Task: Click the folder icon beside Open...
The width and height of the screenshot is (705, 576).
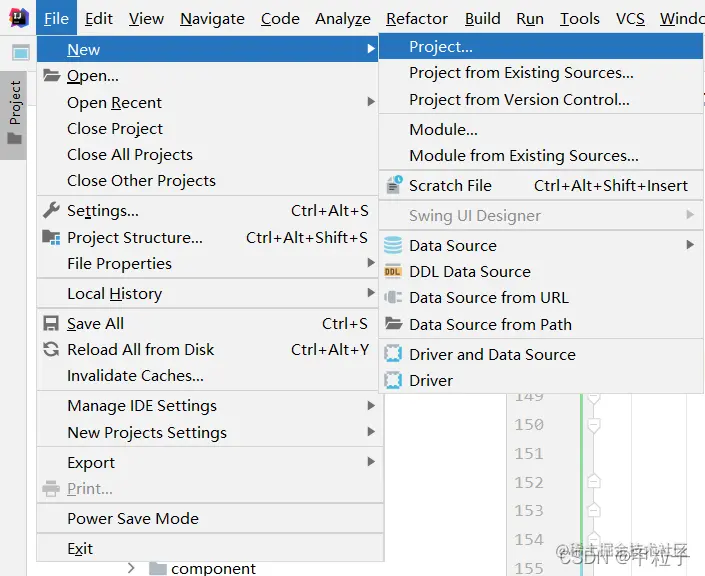Action: tap(52, 75)
